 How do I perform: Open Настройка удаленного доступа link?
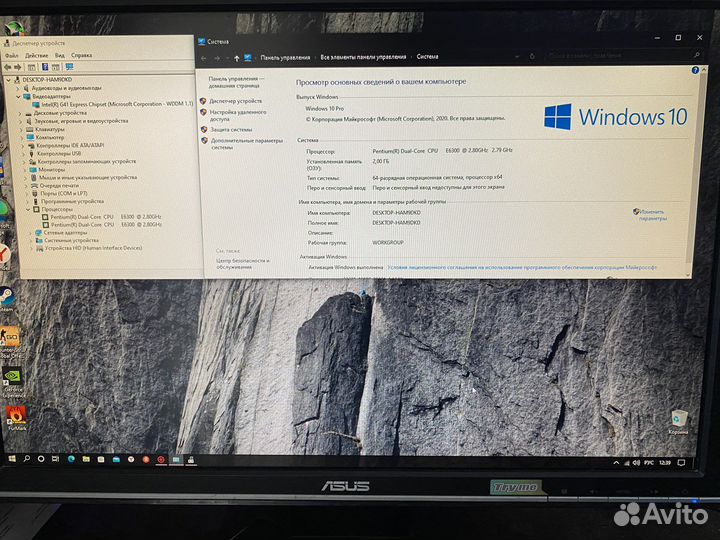click(238, 115)
